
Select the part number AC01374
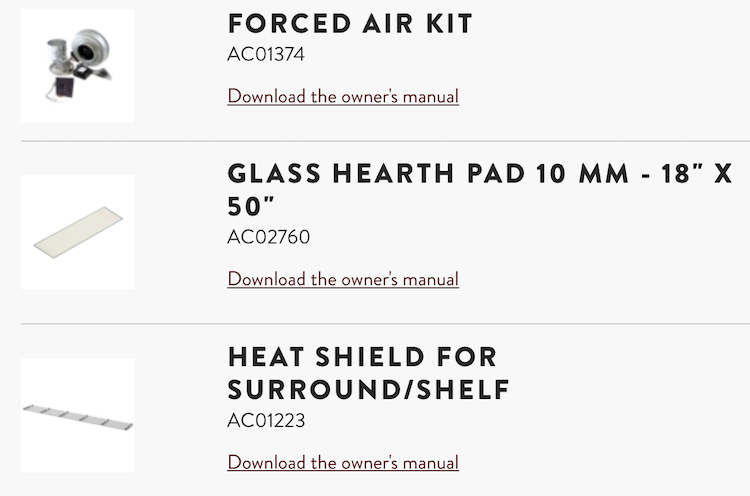point(266,54)
